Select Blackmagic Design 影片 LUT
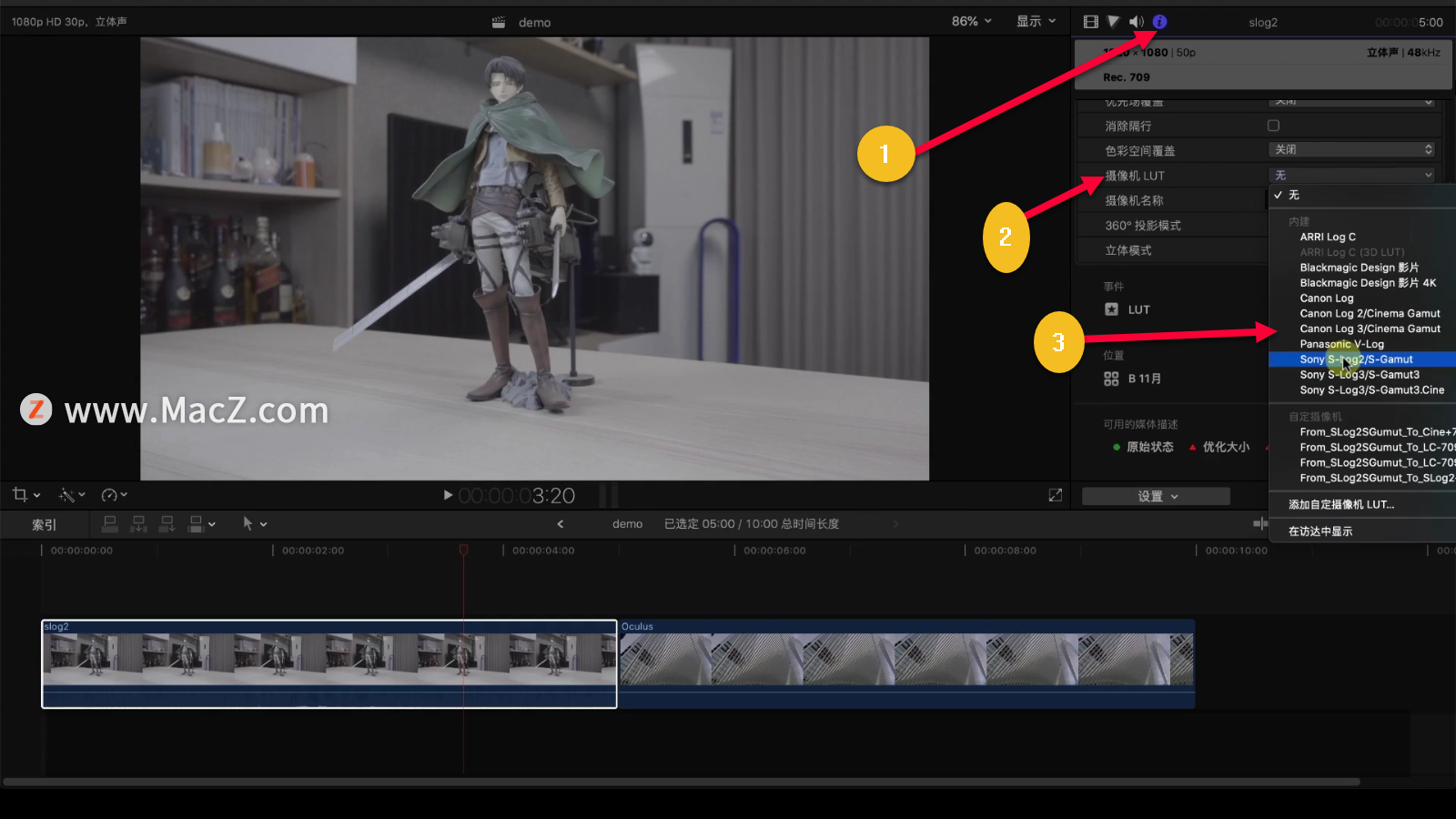 (x=1359, y=268)
